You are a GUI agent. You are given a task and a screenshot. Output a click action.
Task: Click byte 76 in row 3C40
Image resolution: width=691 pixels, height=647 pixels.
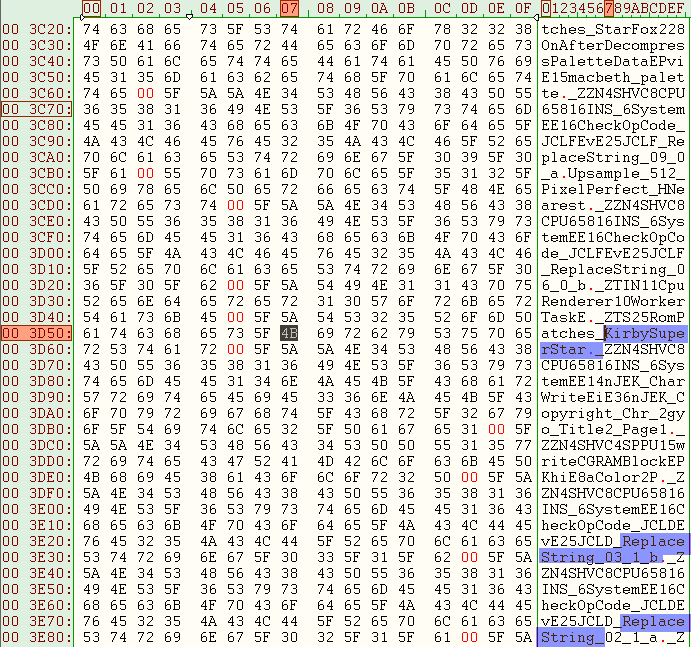496,61
